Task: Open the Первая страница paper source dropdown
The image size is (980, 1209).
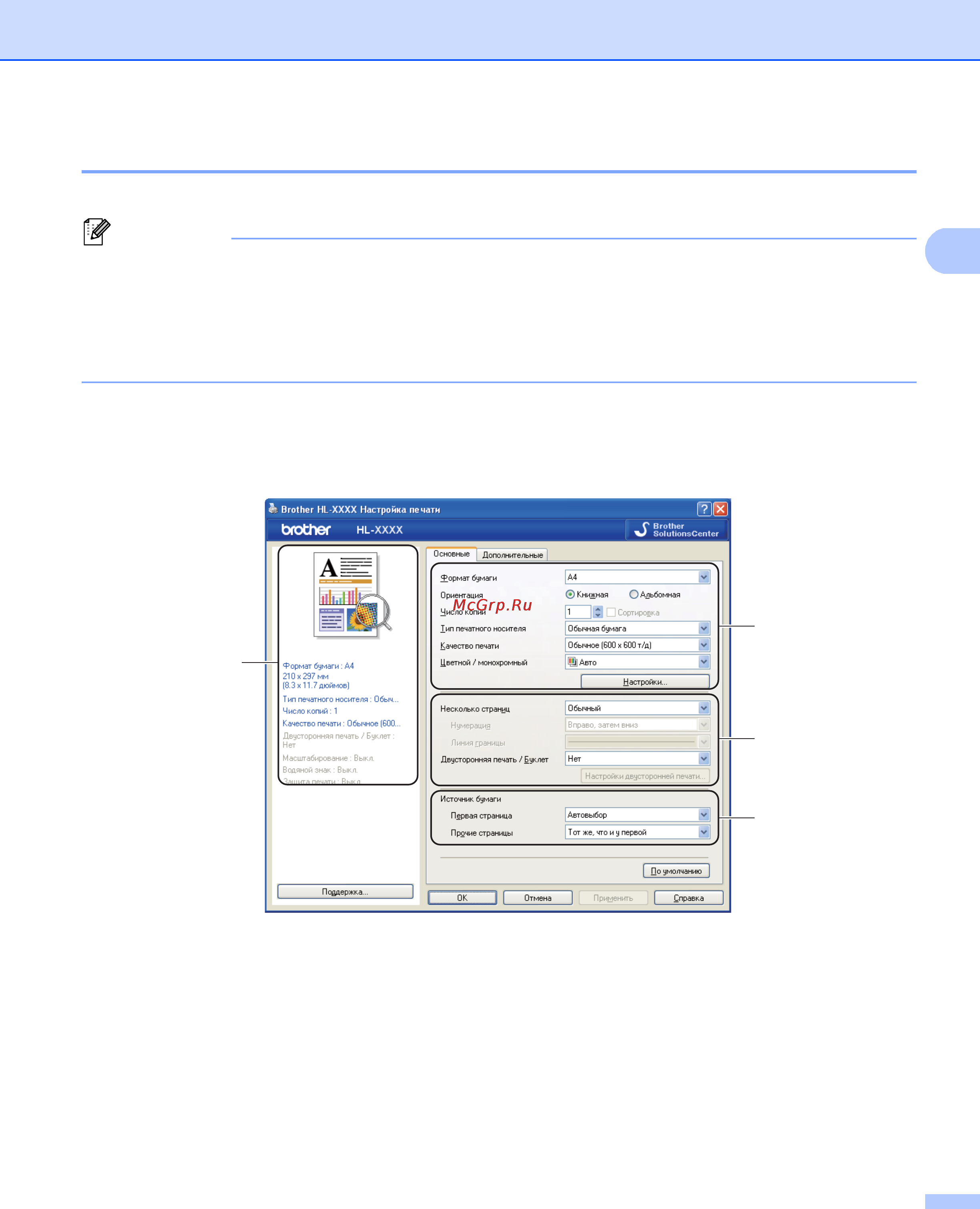Action: [x=637, y=815]
